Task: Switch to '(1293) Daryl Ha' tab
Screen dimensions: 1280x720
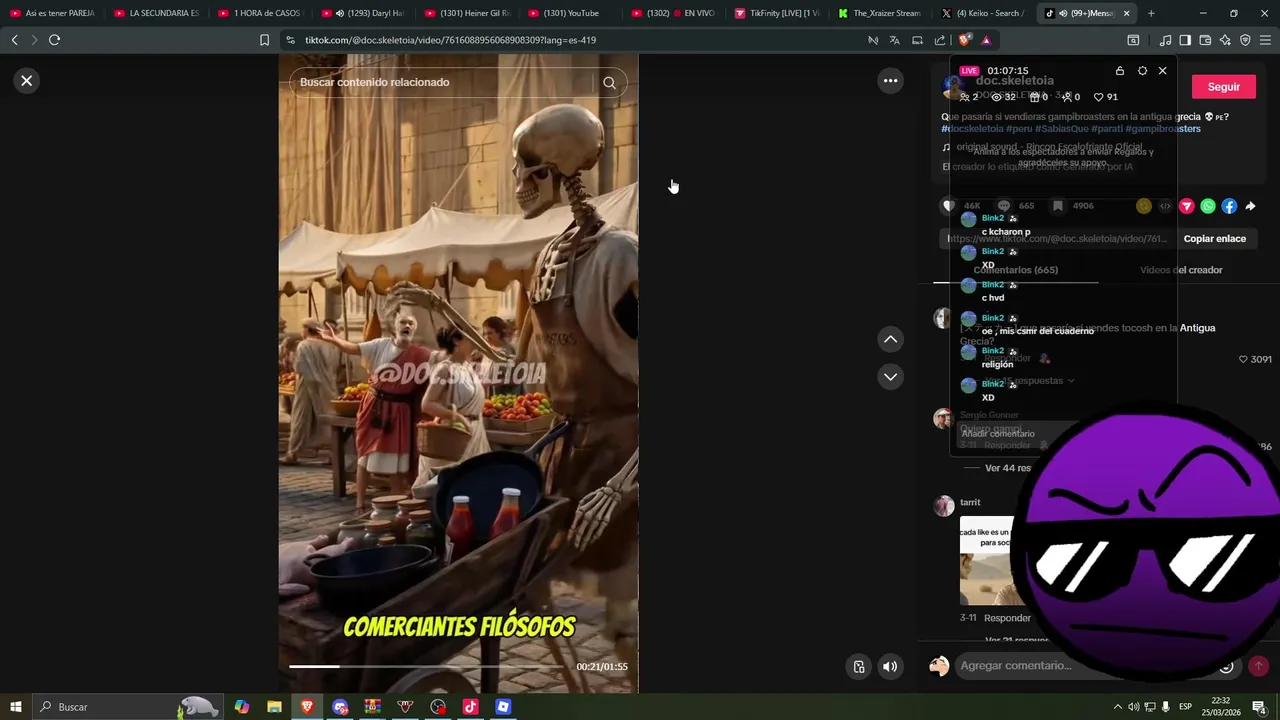Action: coord(365,13)
